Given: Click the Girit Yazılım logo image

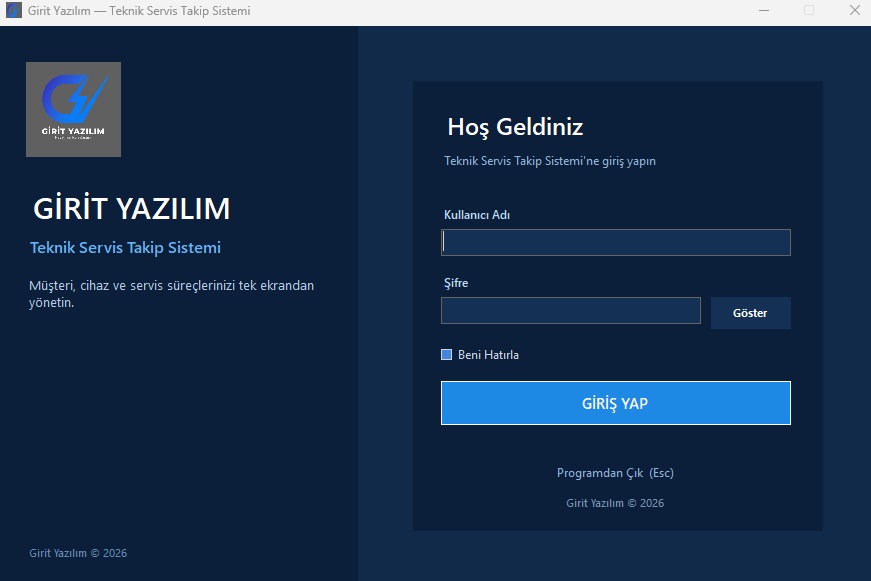Looking at the screenshot, I should pyautogui.click(x=73, y=109).
